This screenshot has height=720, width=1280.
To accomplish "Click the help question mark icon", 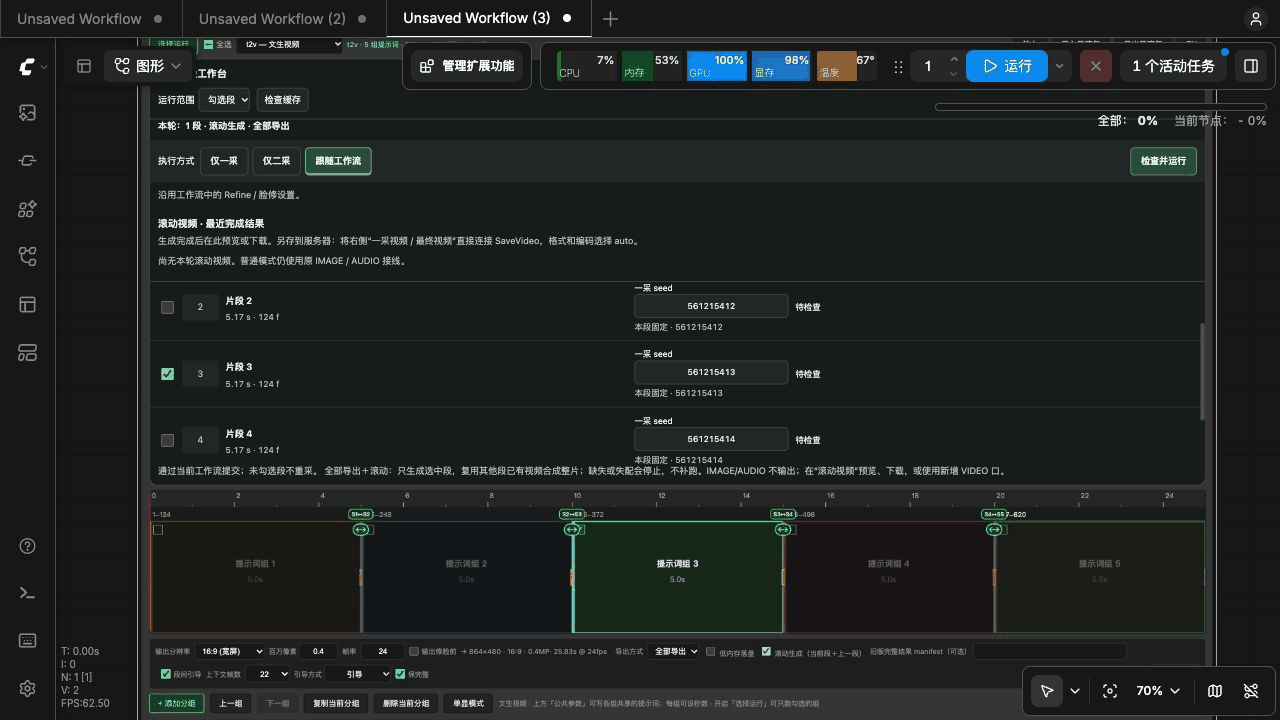I will (27, 546).
